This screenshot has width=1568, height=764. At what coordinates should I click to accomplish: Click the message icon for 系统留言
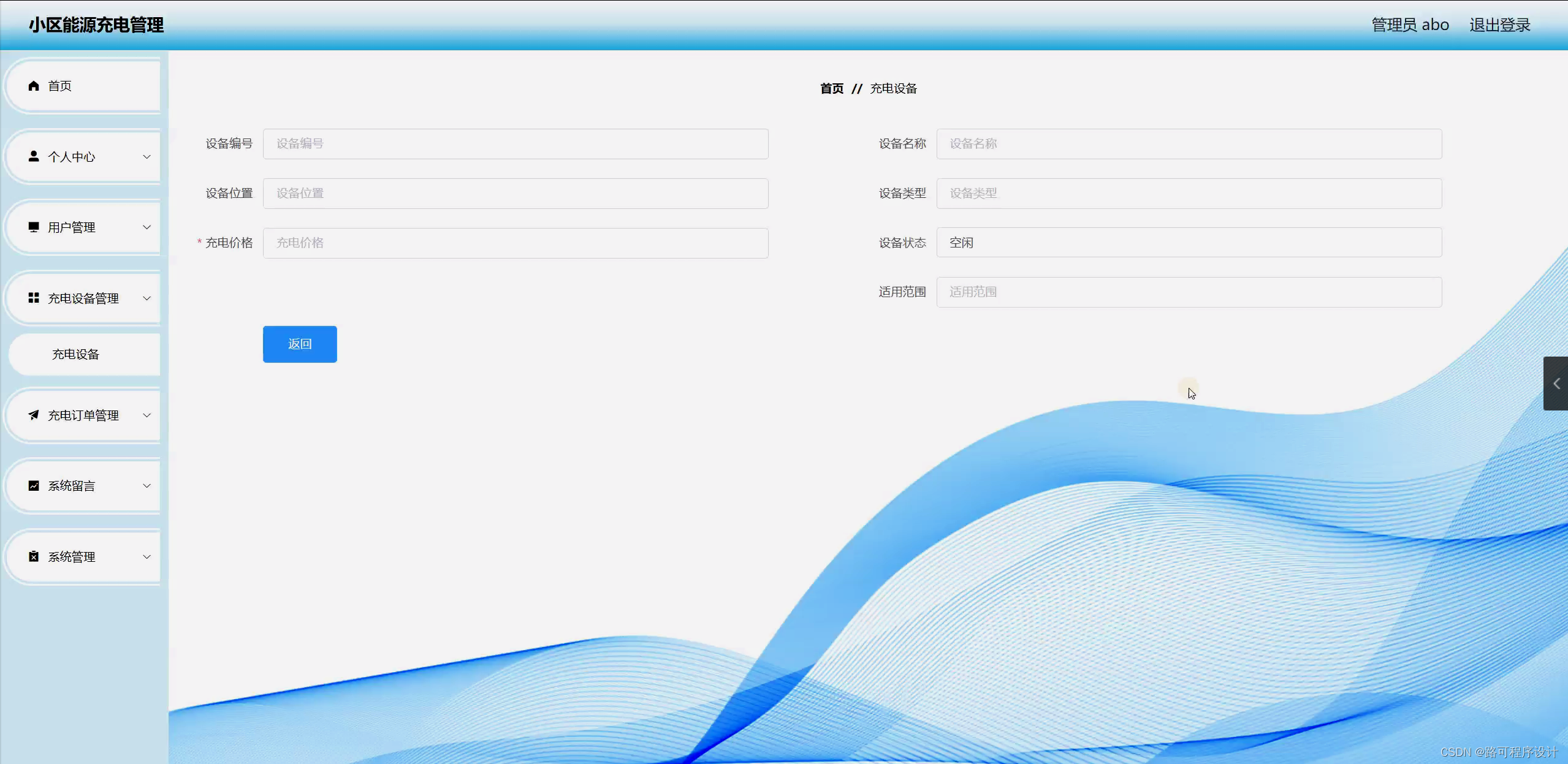(34, 485)
